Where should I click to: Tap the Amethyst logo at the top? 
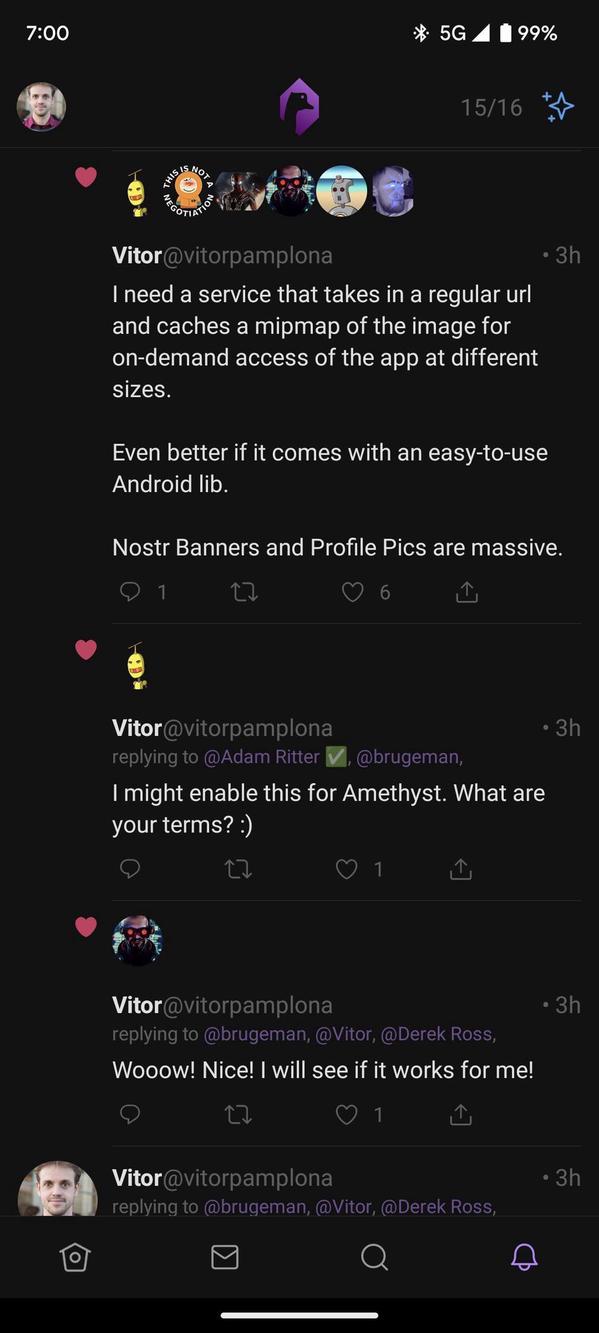coord(299,105)
